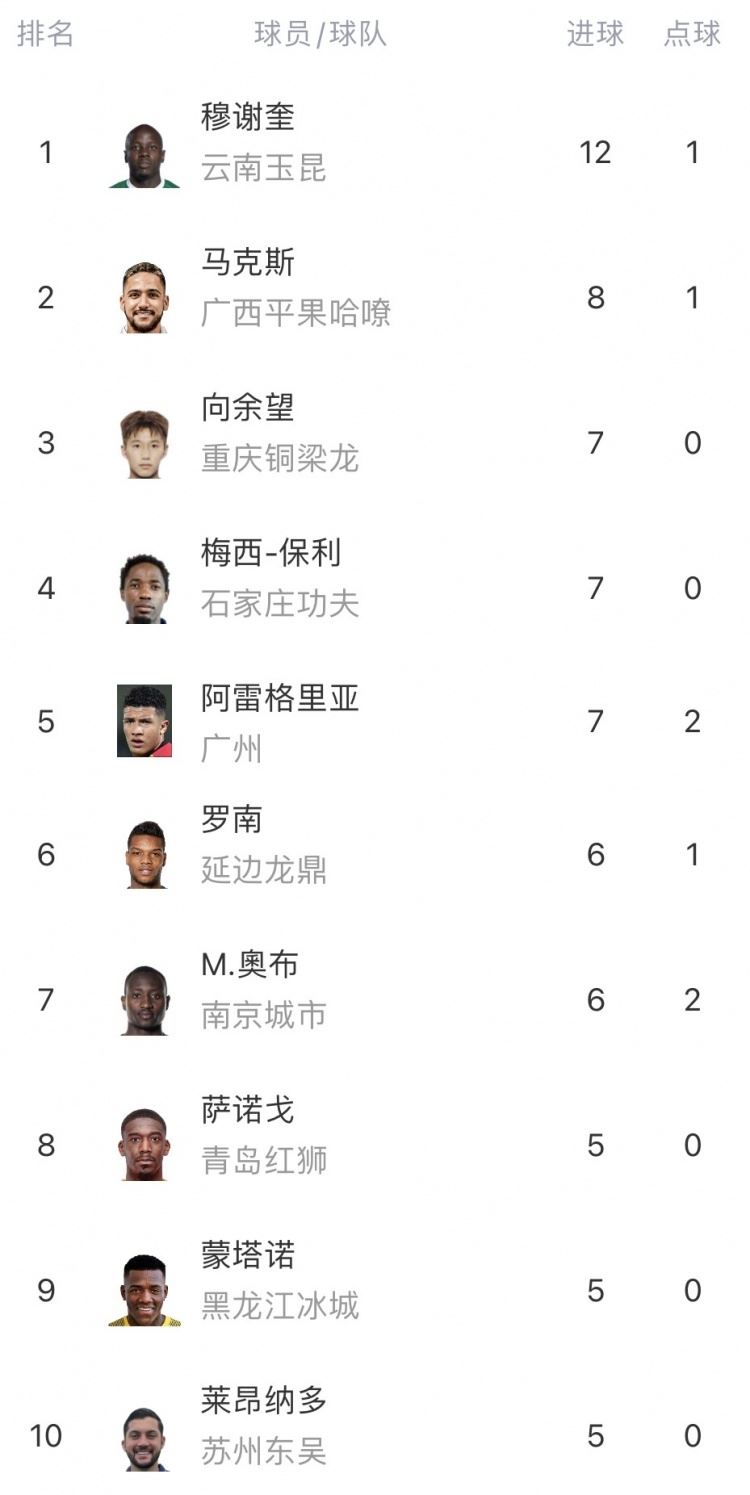Open team name 广西平果哈嘹
Image resolution: width=750 pixels, height=1495 pixels.
click(x=295, y=314)
